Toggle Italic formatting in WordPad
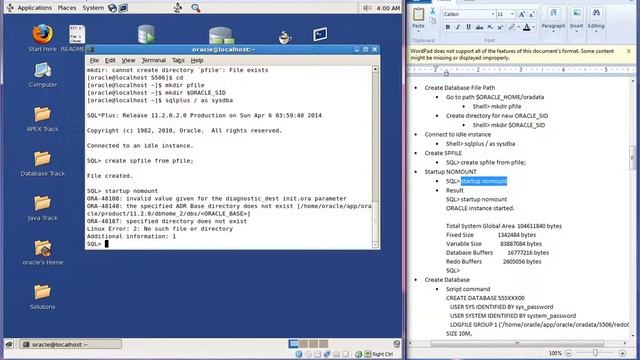The height and width of the screenshot is (360, 640). [458, 27]
